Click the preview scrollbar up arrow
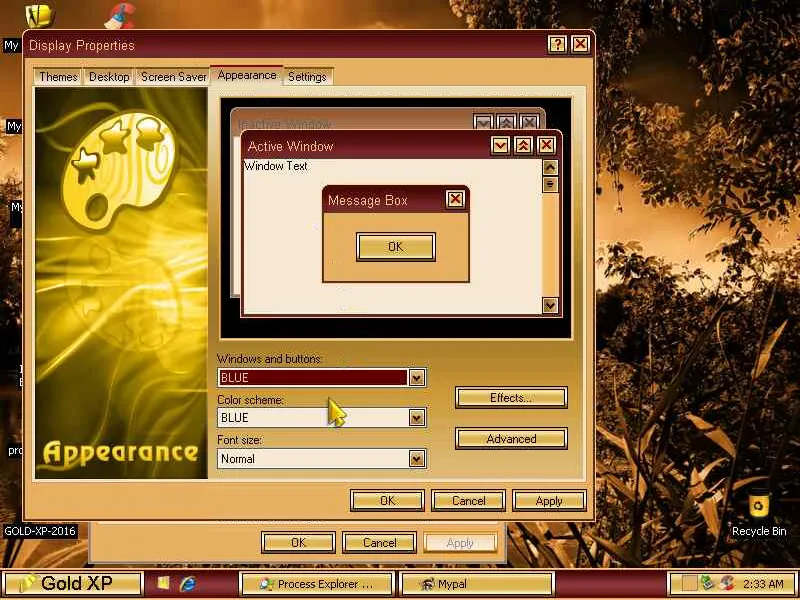 tap(550, 167)
